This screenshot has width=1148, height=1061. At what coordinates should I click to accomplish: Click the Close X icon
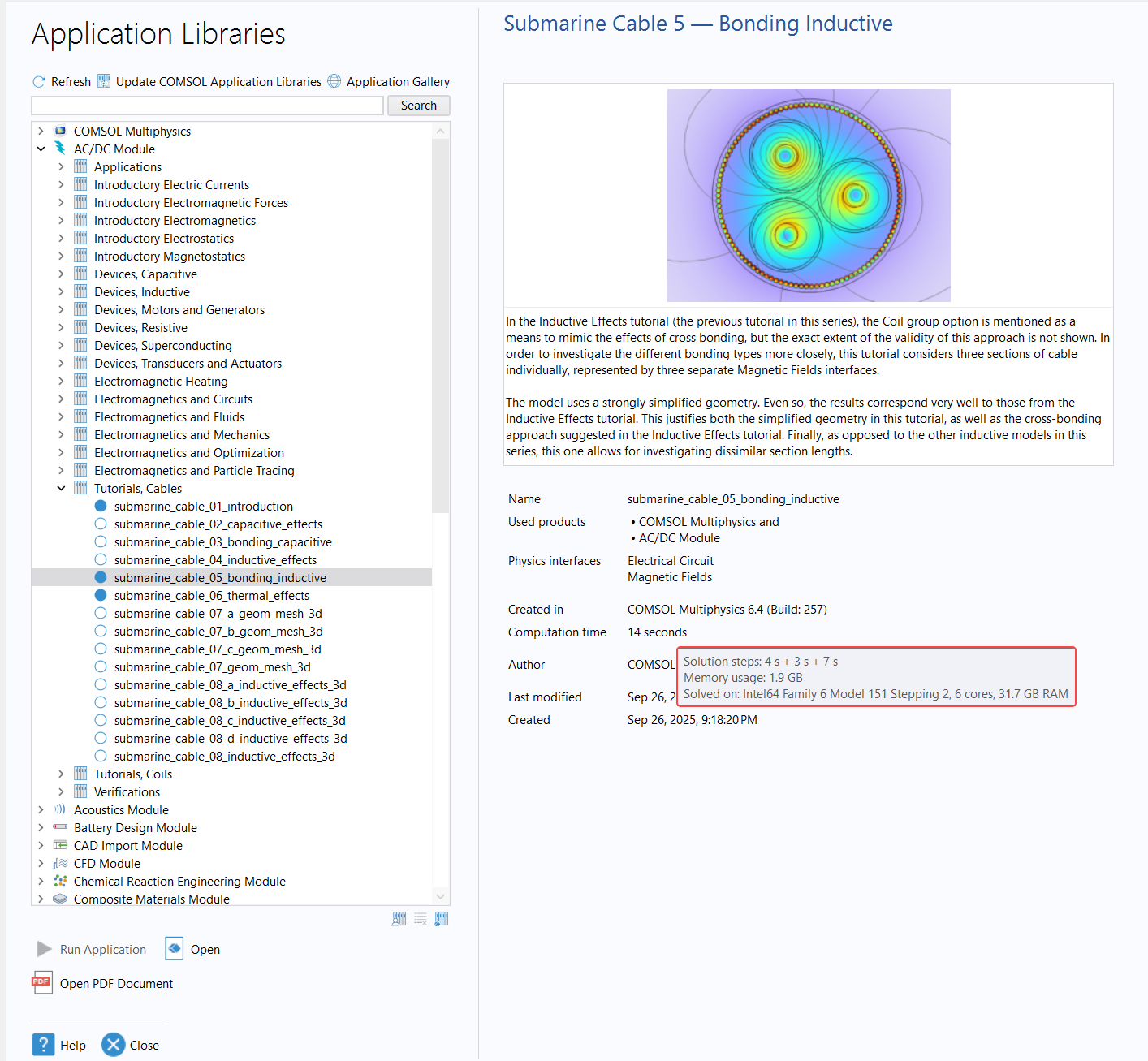pos(114,1045)
